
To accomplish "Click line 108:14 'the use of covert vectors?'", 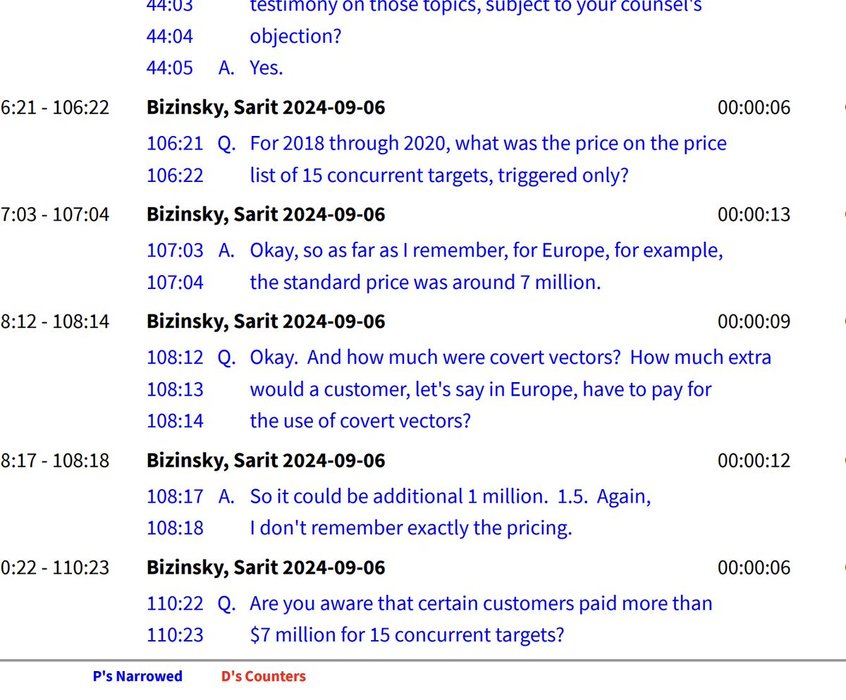I will tap(309, 421).
